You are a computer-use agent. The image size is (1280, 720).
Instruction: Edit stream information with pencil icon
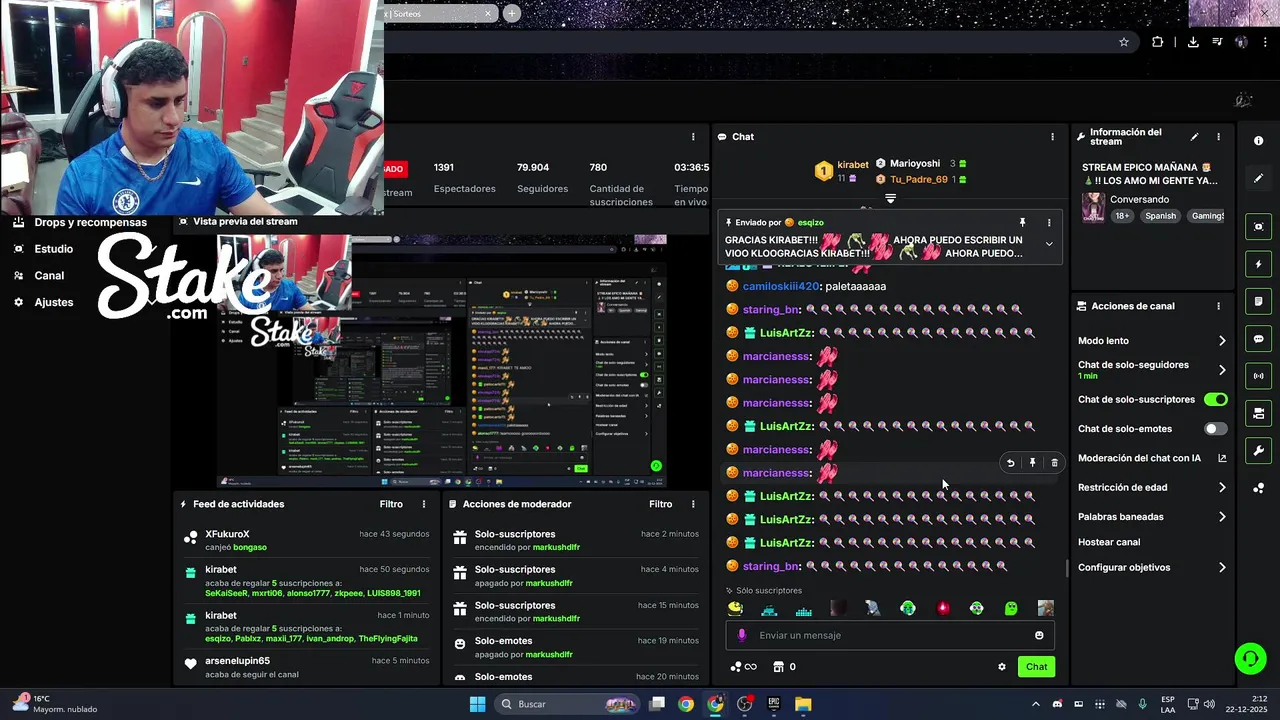[1194, 137]
